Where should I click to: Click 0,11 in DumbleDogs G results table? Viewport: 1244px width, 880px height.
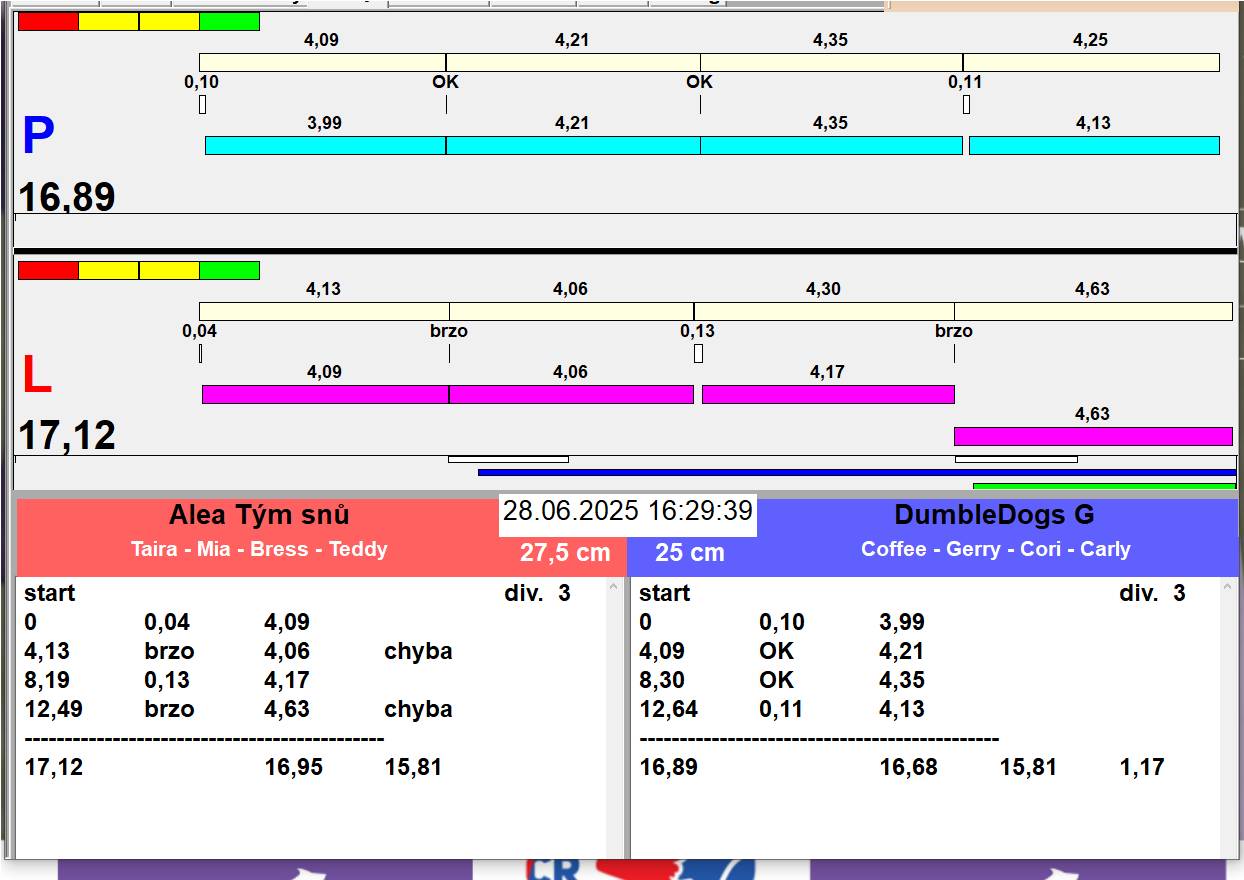[x=781, y=709]
